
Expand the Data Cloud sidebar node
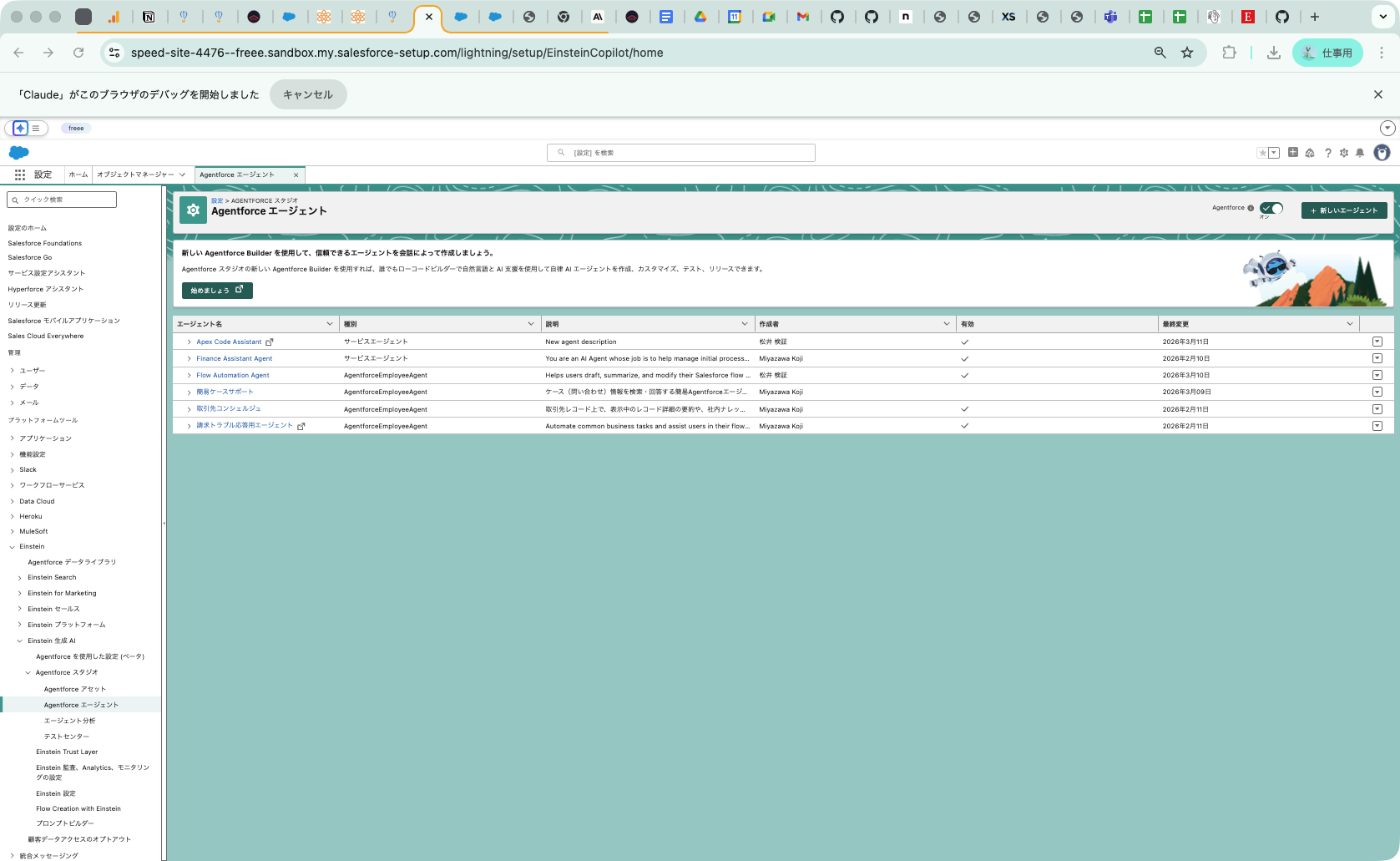(12, 502)
